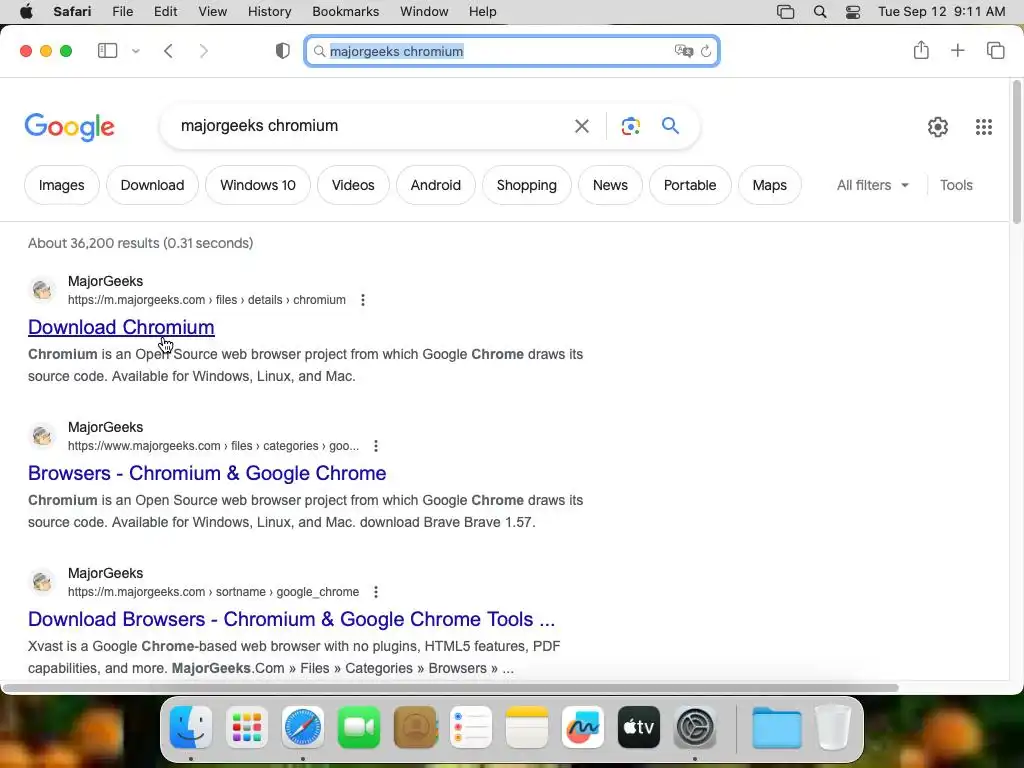1024x768 pixels.
Task: Select the Portable filter chip
Action: pos(690,185)
